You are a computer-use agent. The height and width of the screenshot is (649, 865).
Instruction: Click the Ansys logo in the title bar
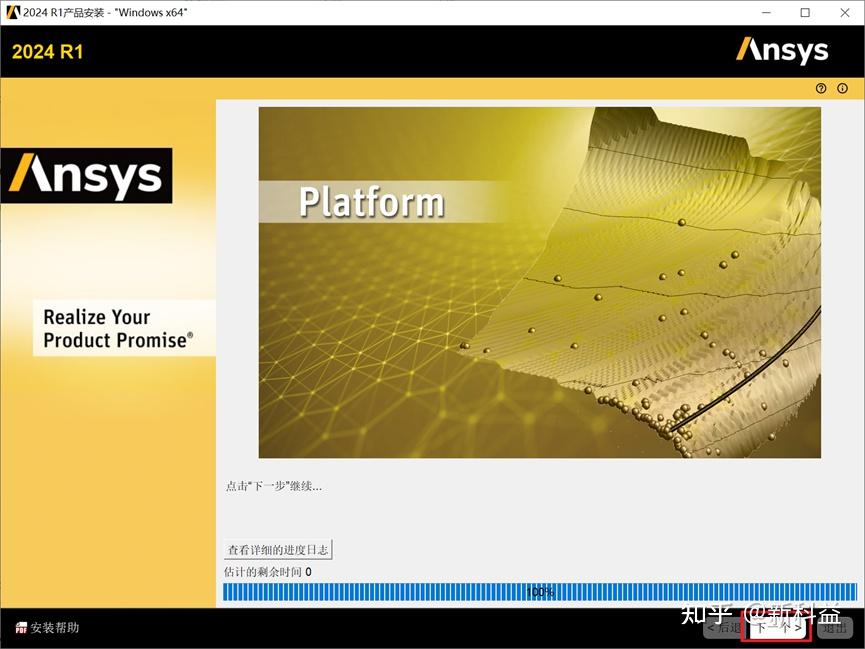(x=783, y=50)
